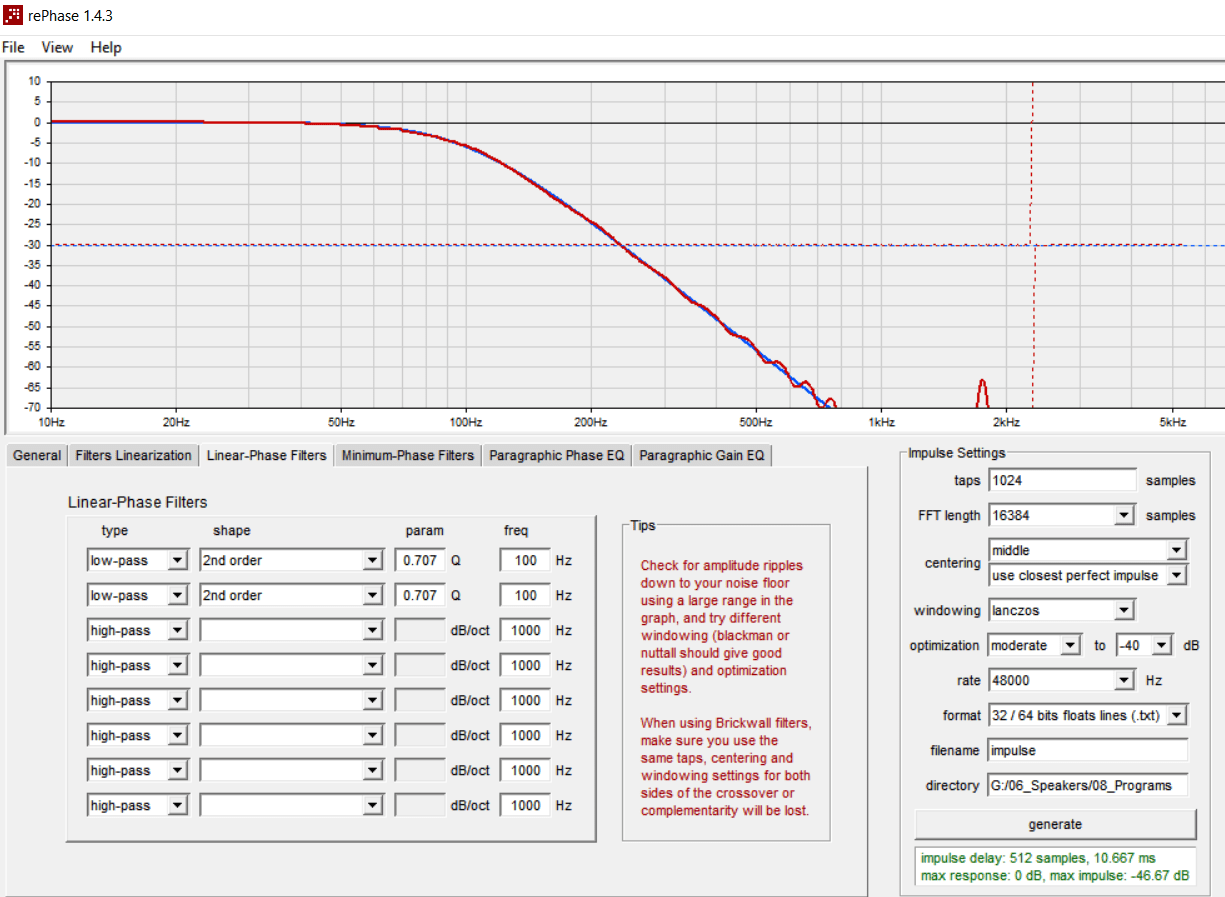The width and height of the screenshot is (1225, 897).
Task: Open the Help menu
Action: [106, 47]
